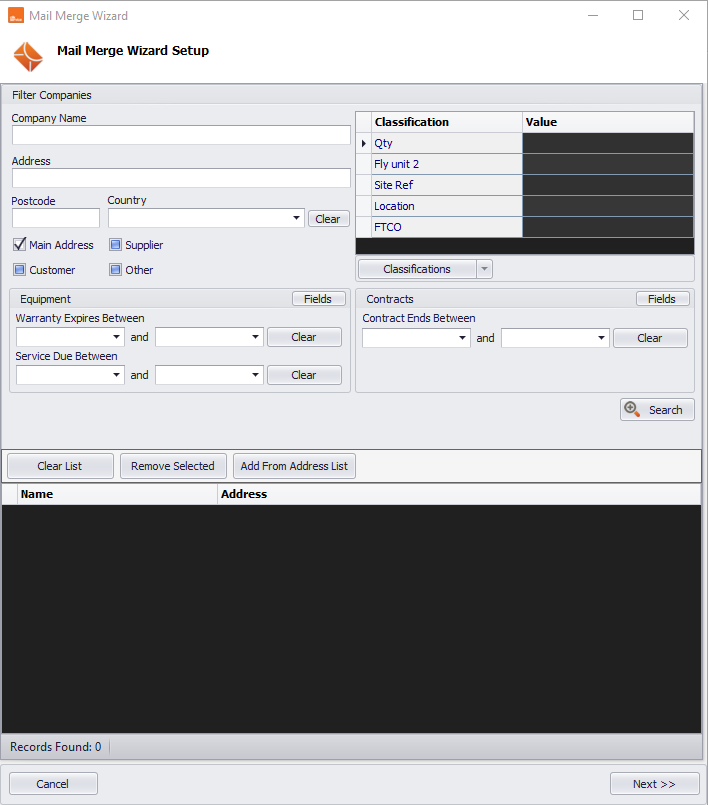Focus the Company Name input field
This screenshot has height=805, width=708.
point(181,135)
